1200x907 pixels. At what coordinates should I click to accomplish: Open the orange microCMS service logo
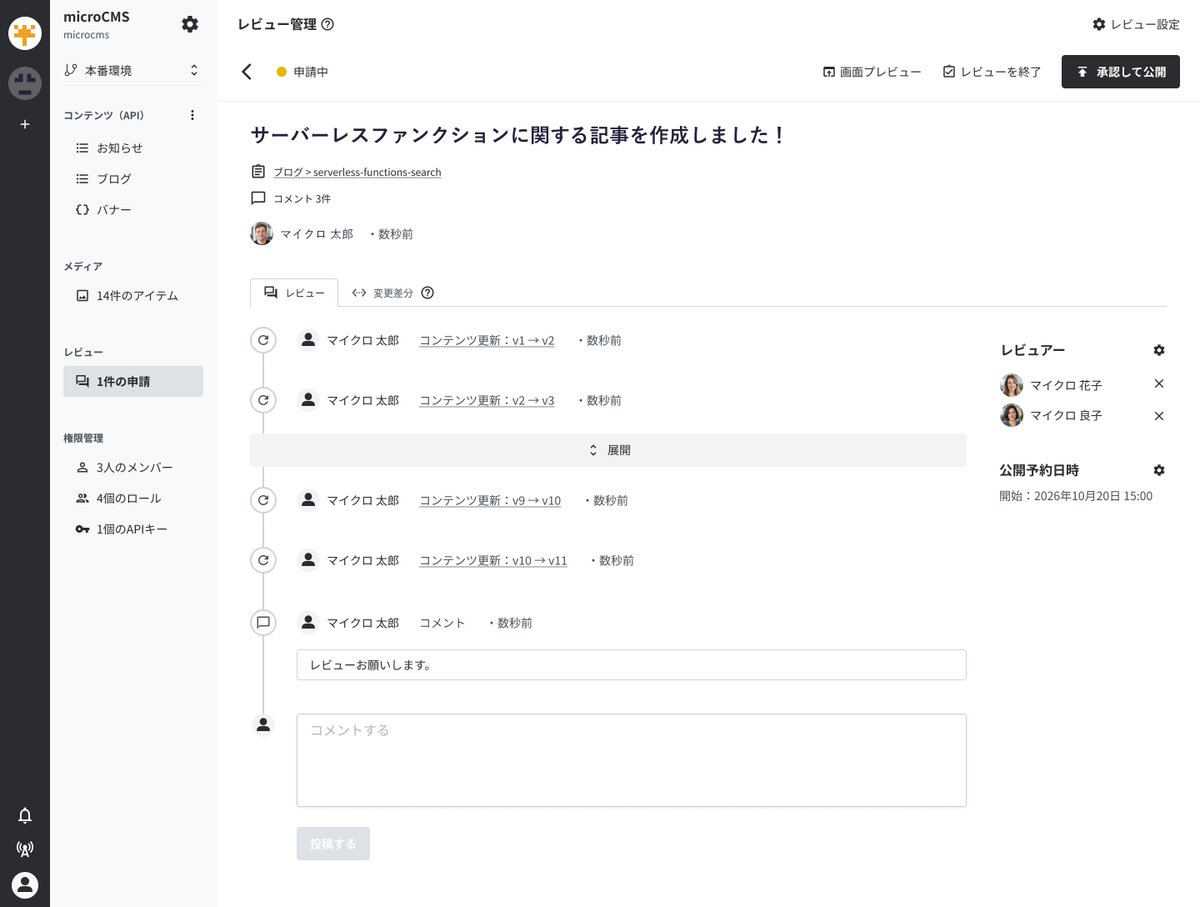pos(25,33)
